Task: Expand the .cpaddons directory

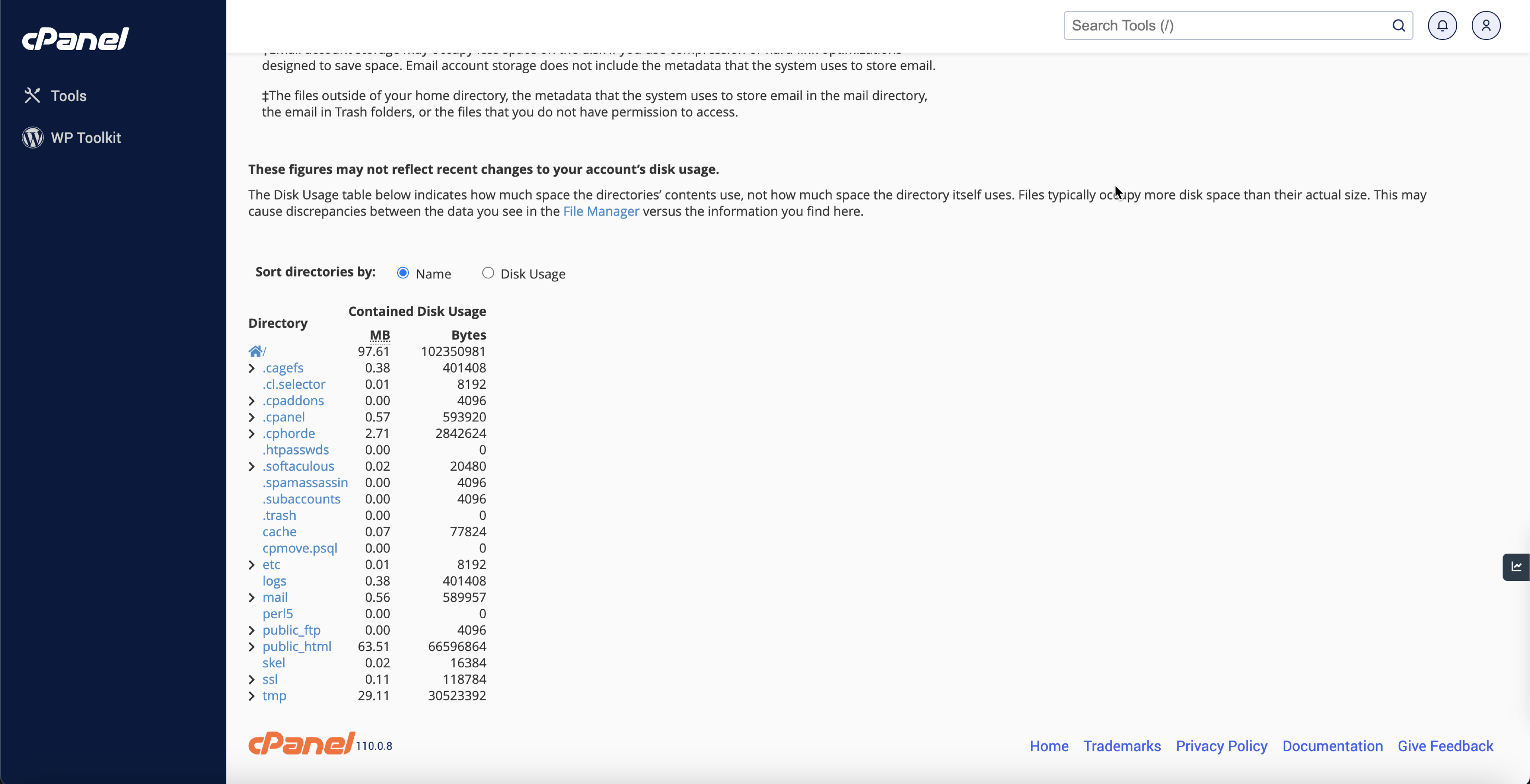Action: point(252,401)
